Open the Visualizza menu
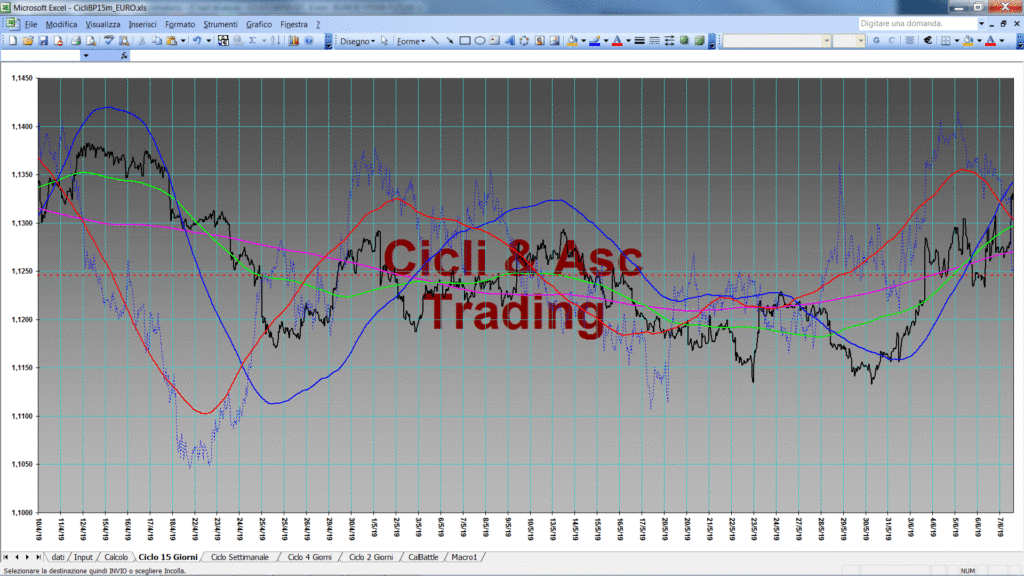The width and height of the screenshot is (1024, 576). [103, 24]
